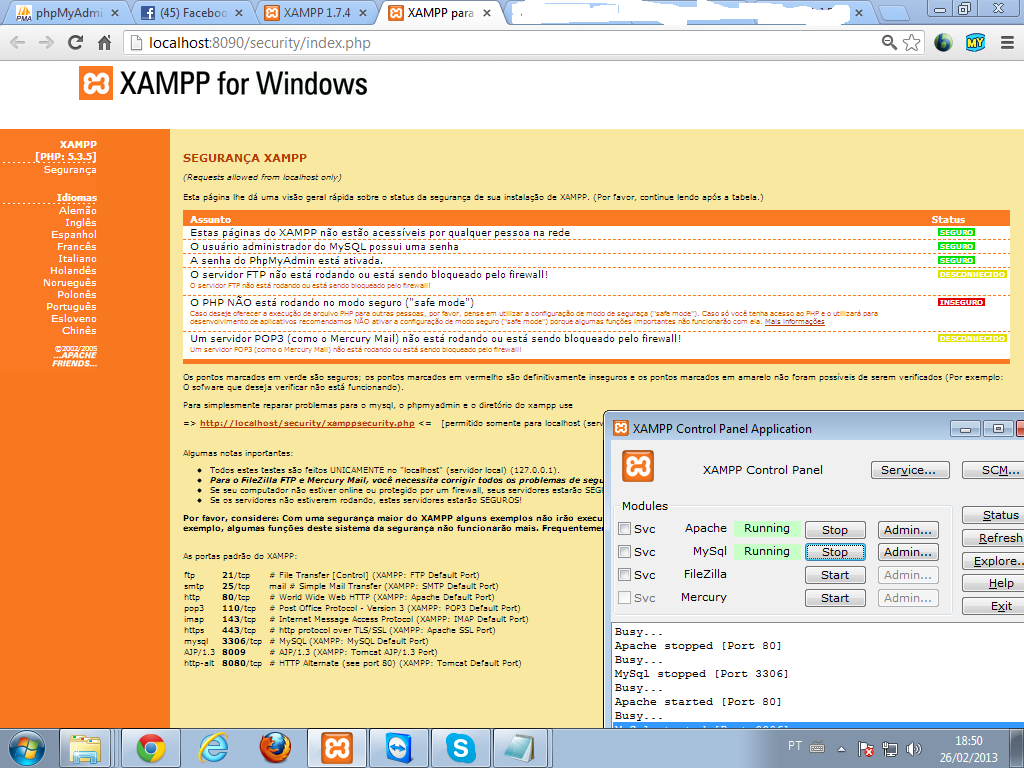Click the Help button in Control Panel

pyautogui.click(x=994, y=583)
